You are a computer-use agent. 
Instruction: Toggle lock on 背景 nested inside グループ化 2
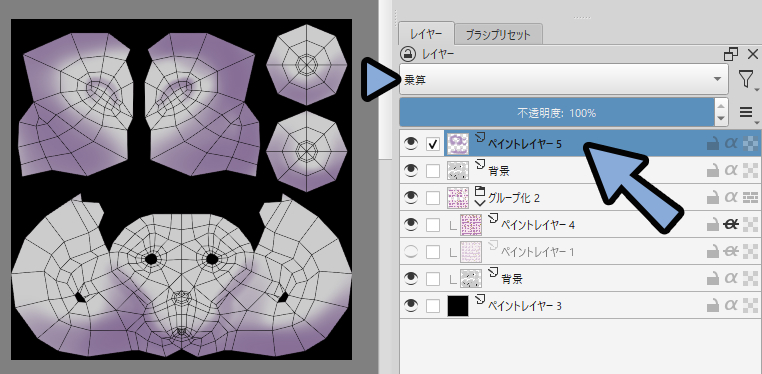712,278
